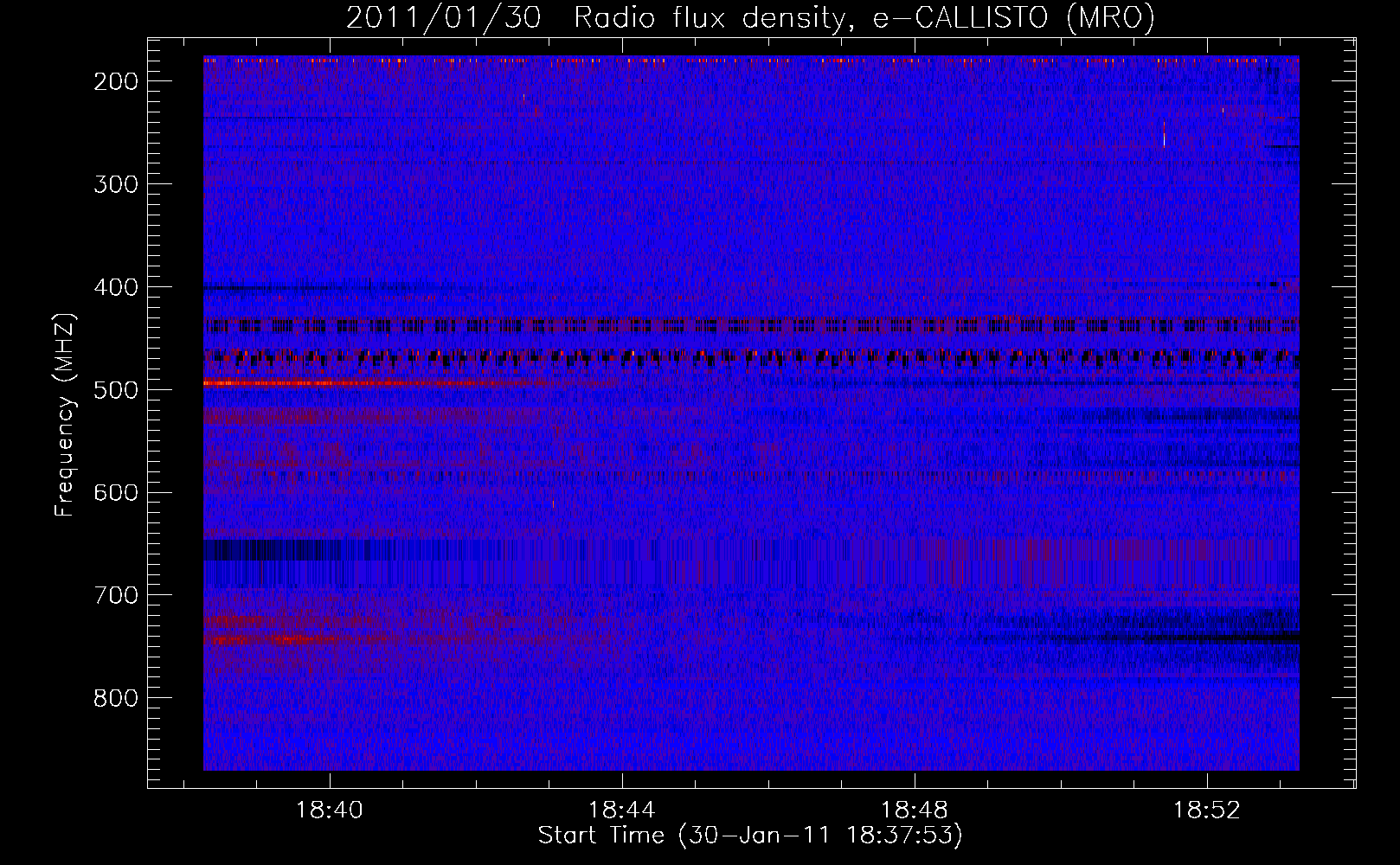1400x865 pixels.
Task: Click the '18:44' time tick label
Action: pyautogui.click(x=622, y=811)
